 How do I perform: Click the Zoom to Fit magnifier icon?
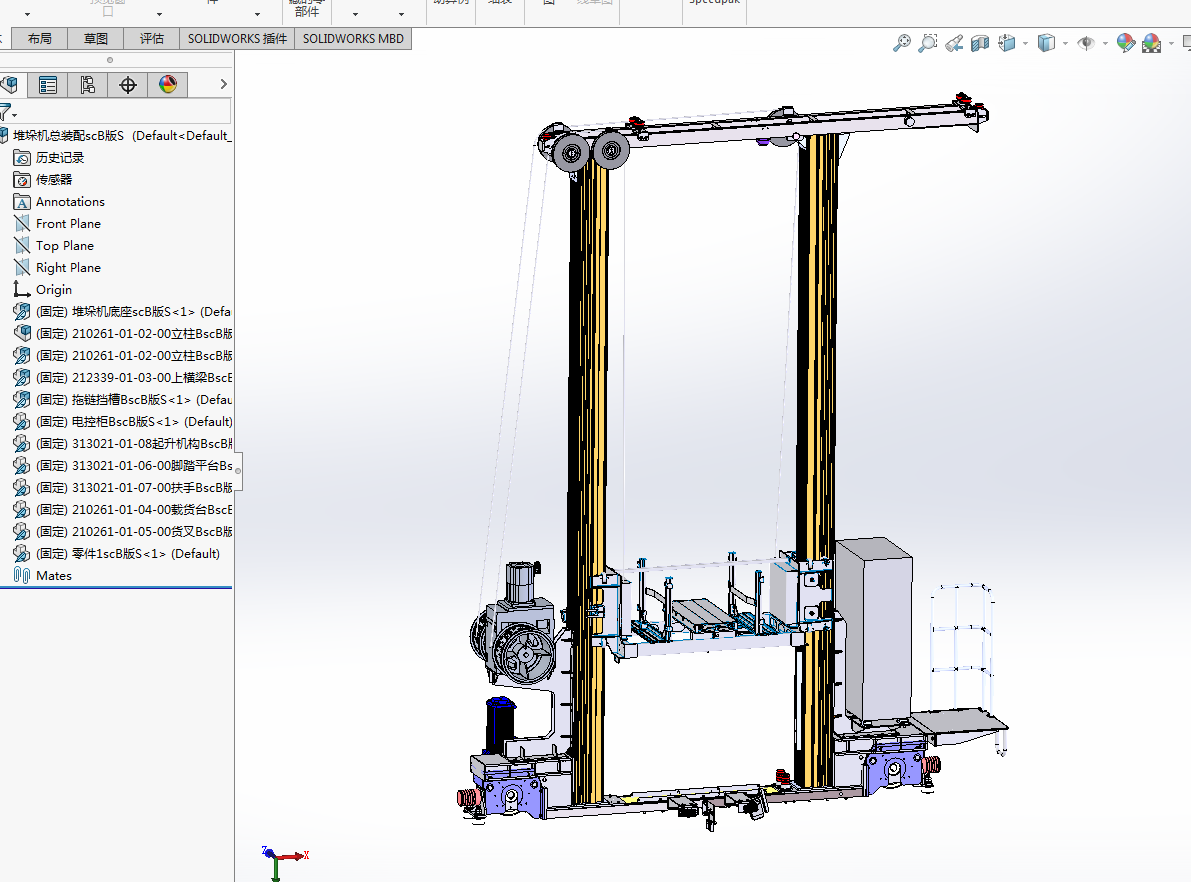[x=902, y=43]
